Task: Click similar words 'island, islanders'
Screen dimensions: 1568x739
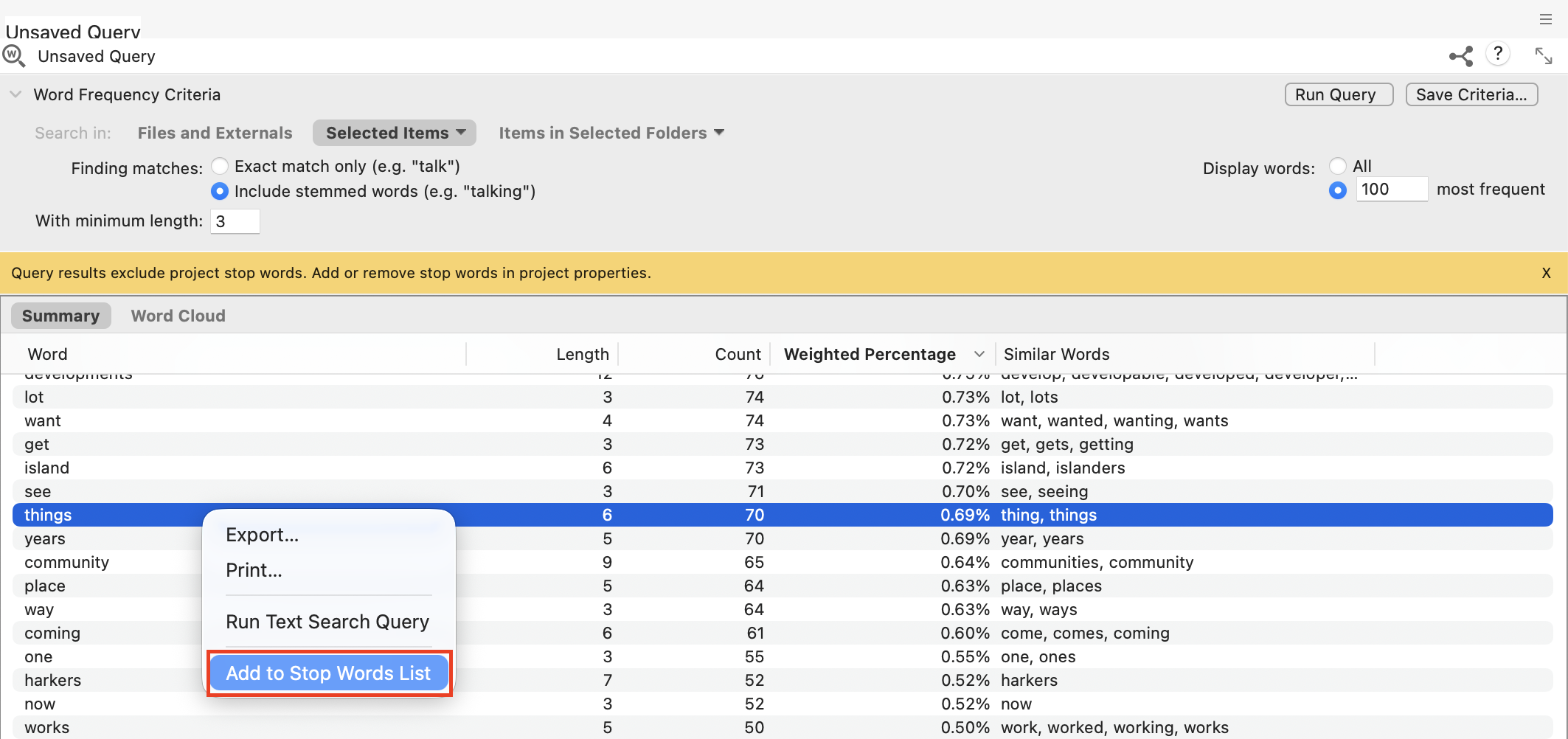Action: click(x=1063, y=468)
